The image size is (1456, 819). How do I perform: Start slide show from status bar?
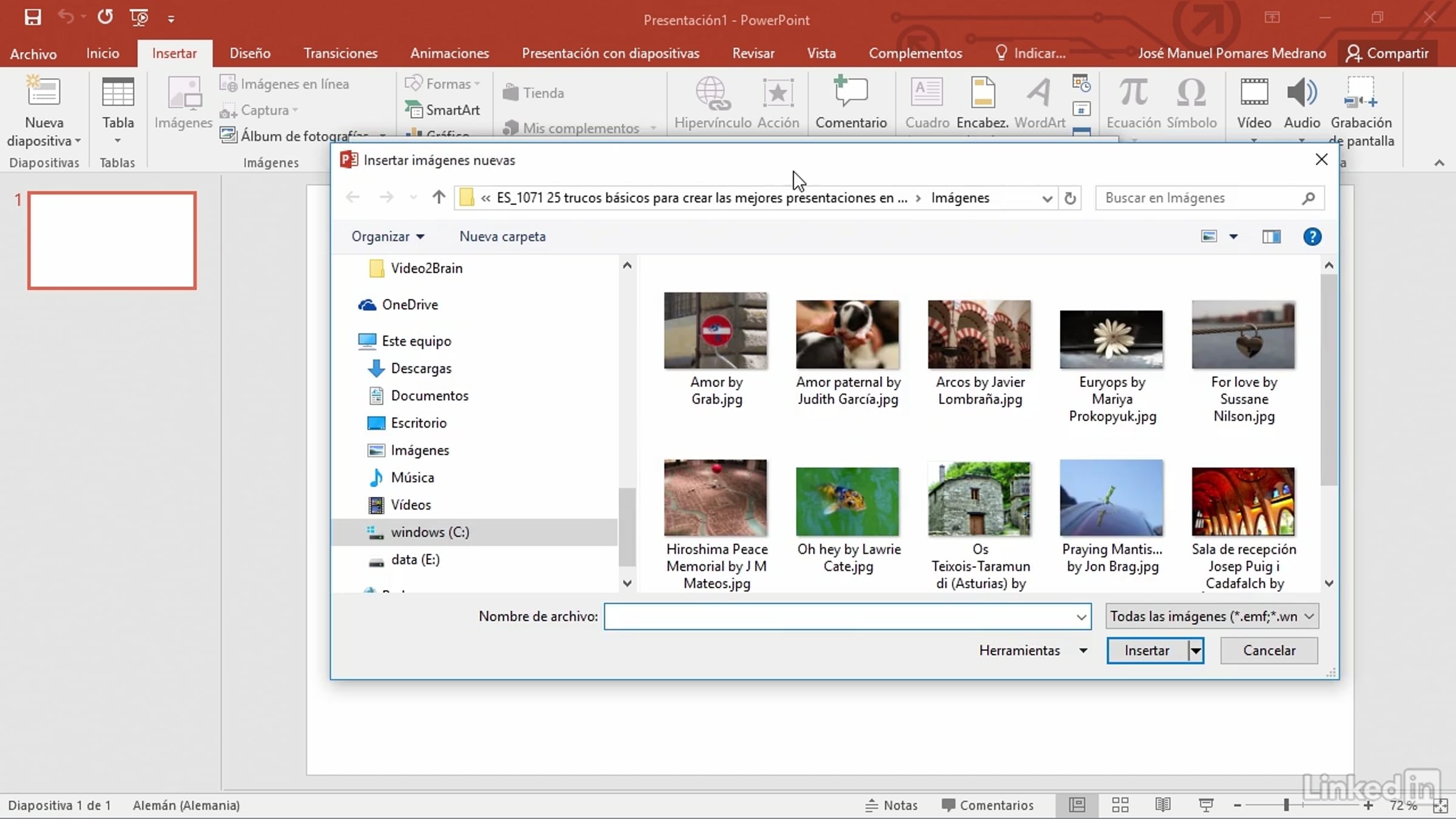[x=1205, y=805]
